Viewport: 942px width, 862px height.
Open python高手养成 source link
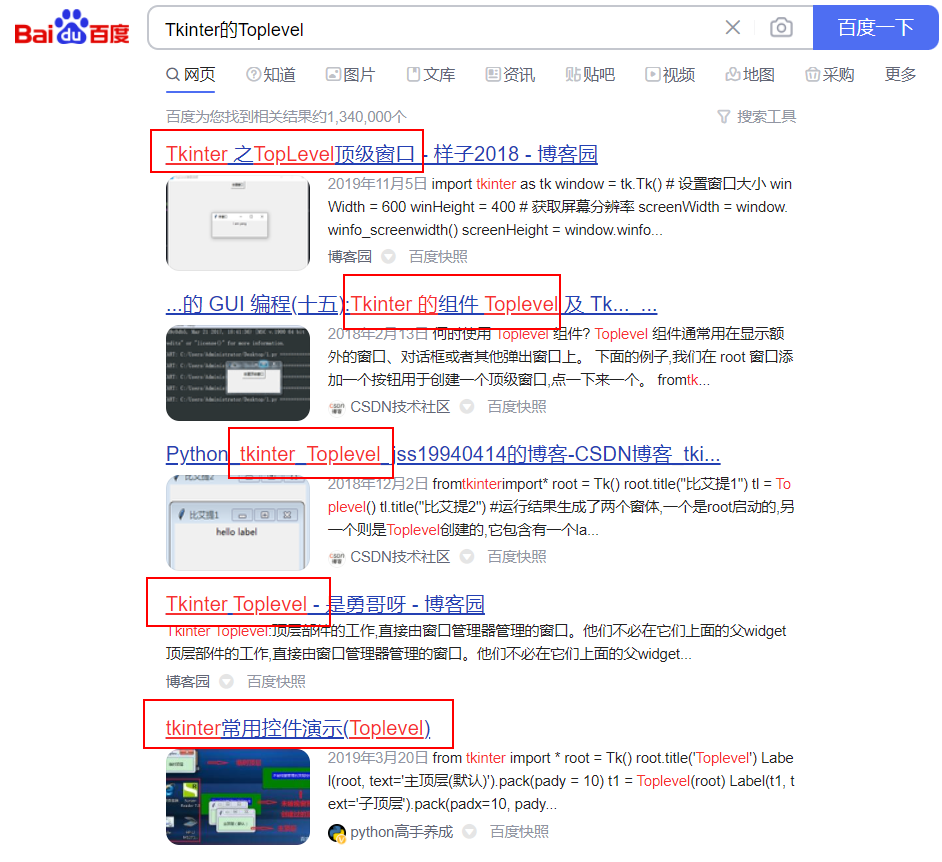point(401,832)
